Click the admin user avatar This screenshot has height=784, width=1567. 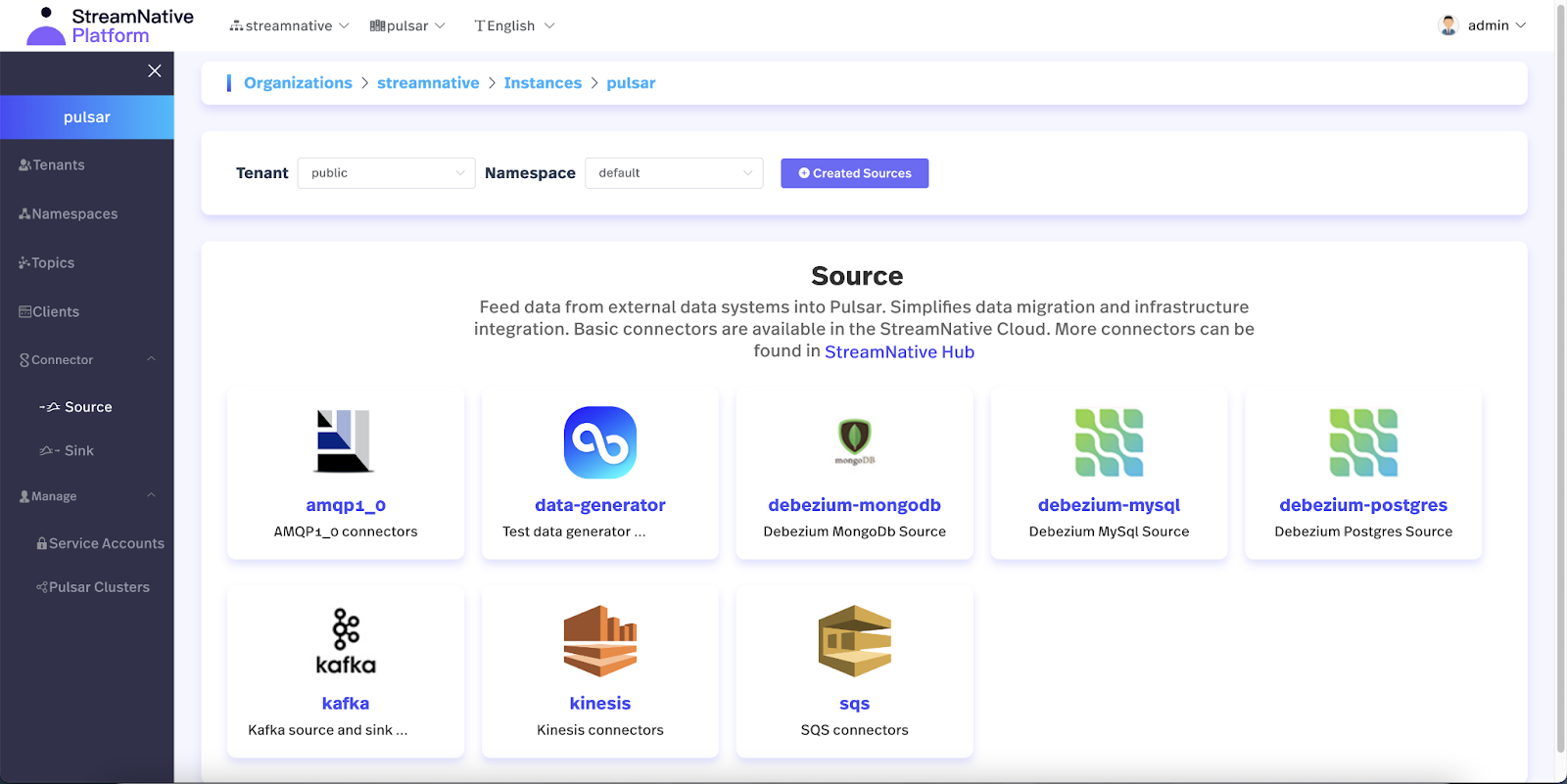tap(1448, 25)
